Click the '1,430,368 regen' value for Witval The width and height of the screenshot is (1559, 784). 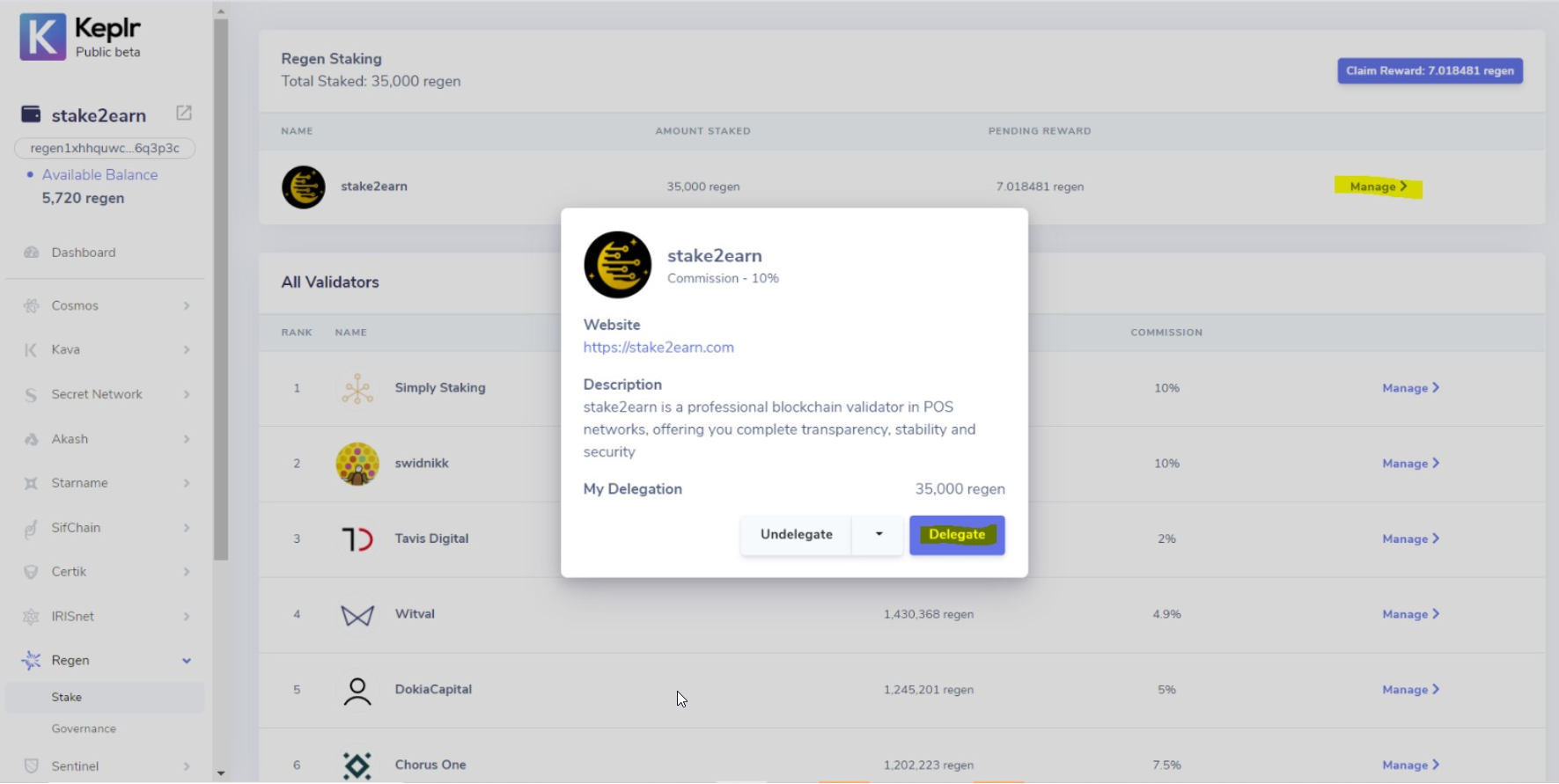(x=929, y=614)
